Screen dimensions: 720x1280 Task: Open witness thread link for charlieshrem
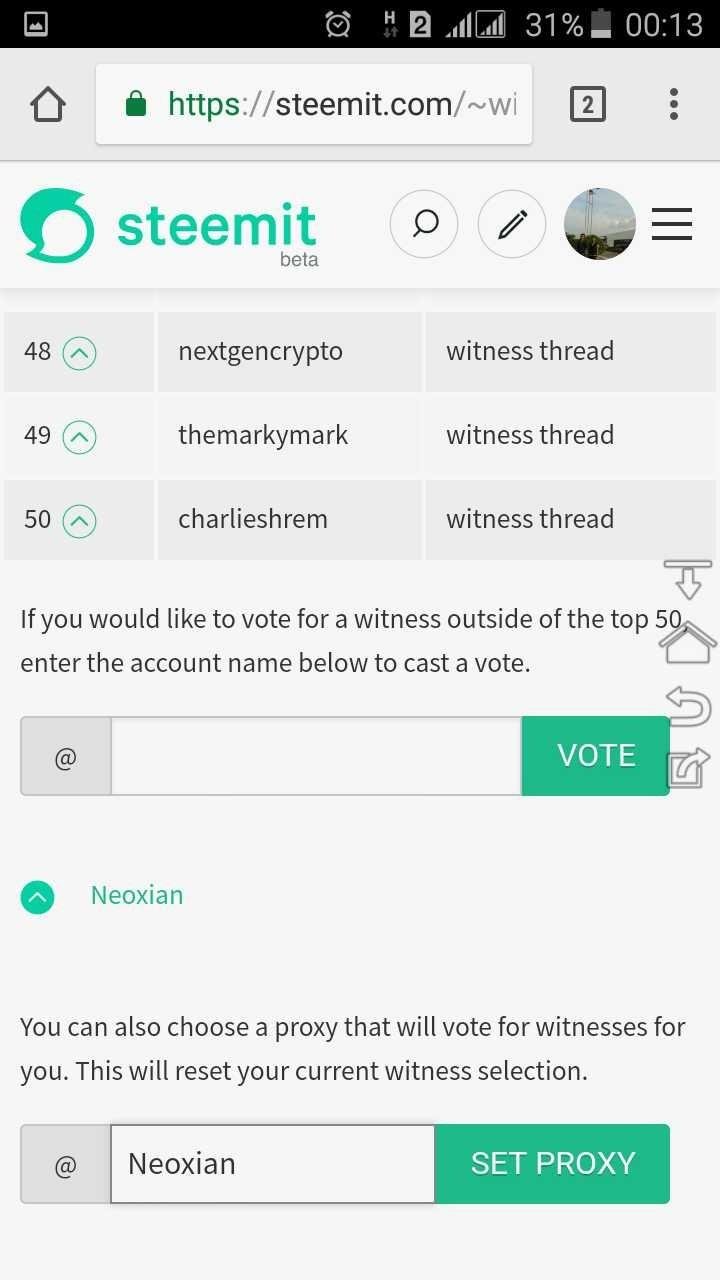pyautogui.click(x=530, y=520)
